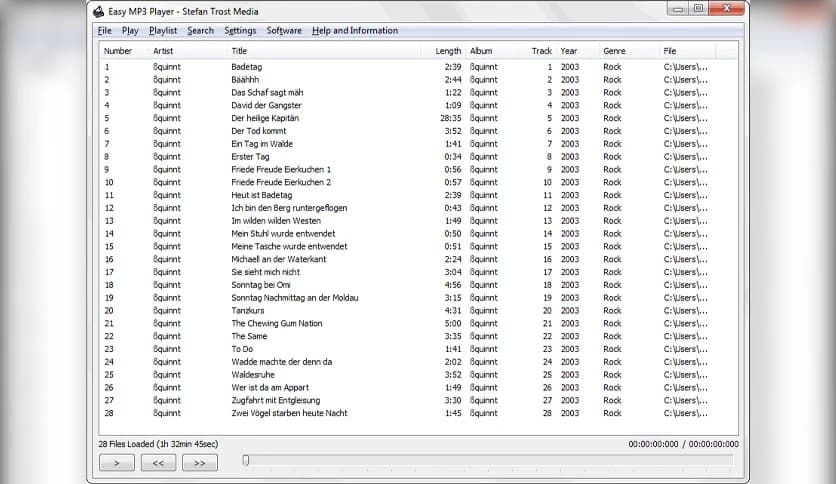Select the track Friede Freude Eierkuchen 2
This screenshot has width=836, height=484.
[281, 182]
